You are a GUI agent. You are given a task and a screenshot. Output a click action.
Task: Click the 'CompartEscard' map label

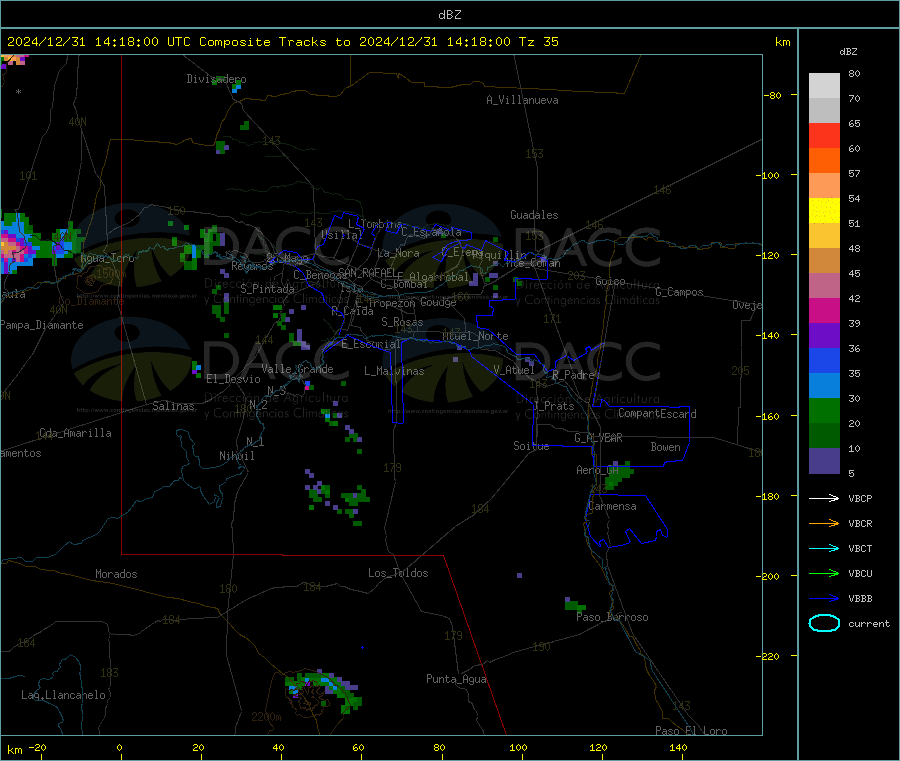pos(657,413)
